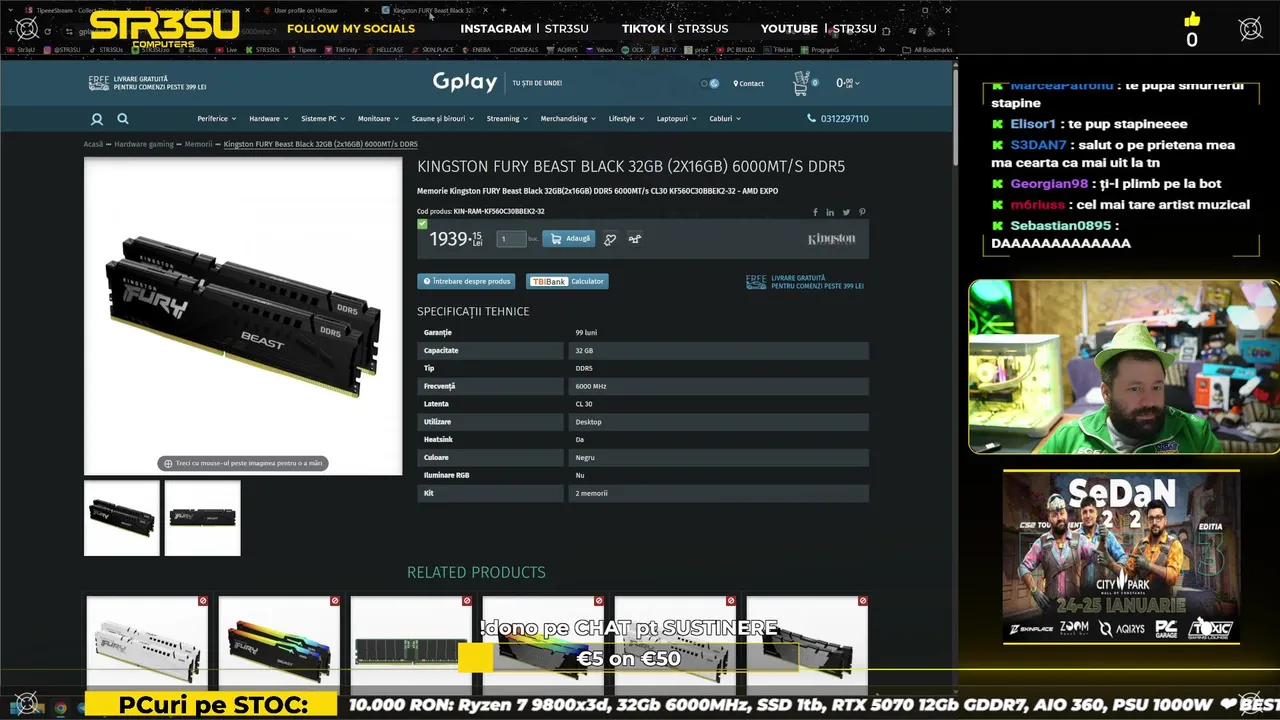Click the quantity input field

(x=512, y=239)
